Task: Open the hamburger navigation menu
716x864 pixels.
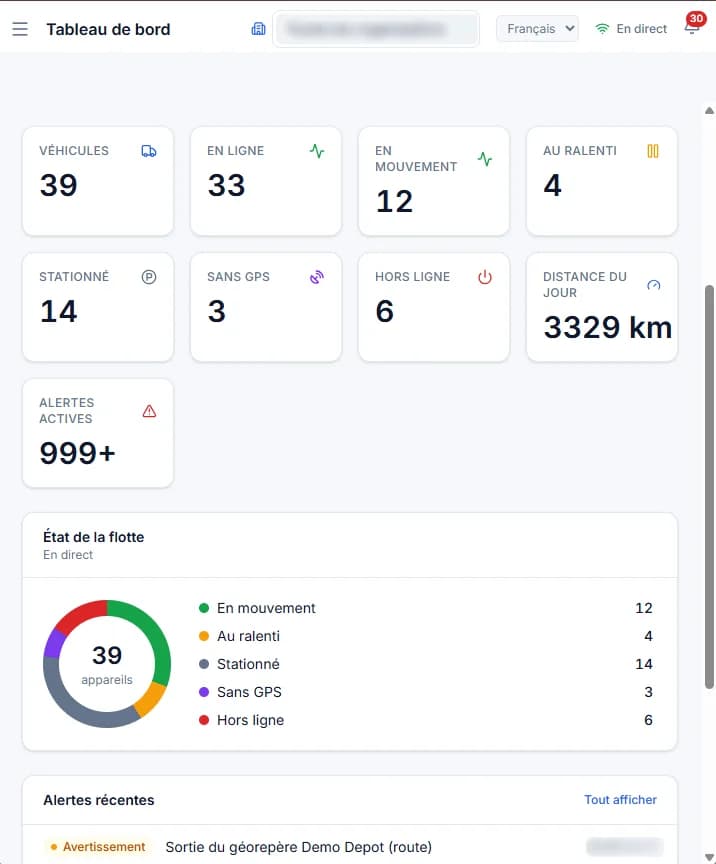Action: click(20, 29)
